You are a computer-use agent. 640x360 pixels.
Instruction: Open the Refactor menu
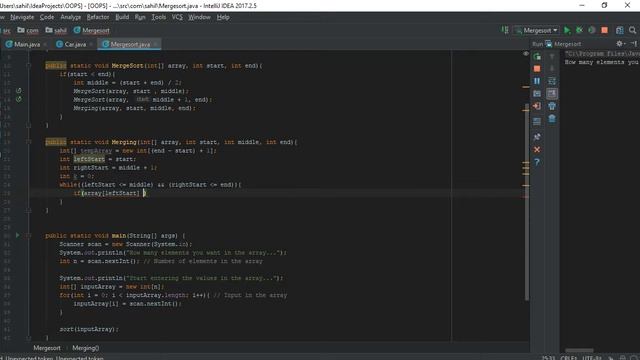[x=98, y=17]
